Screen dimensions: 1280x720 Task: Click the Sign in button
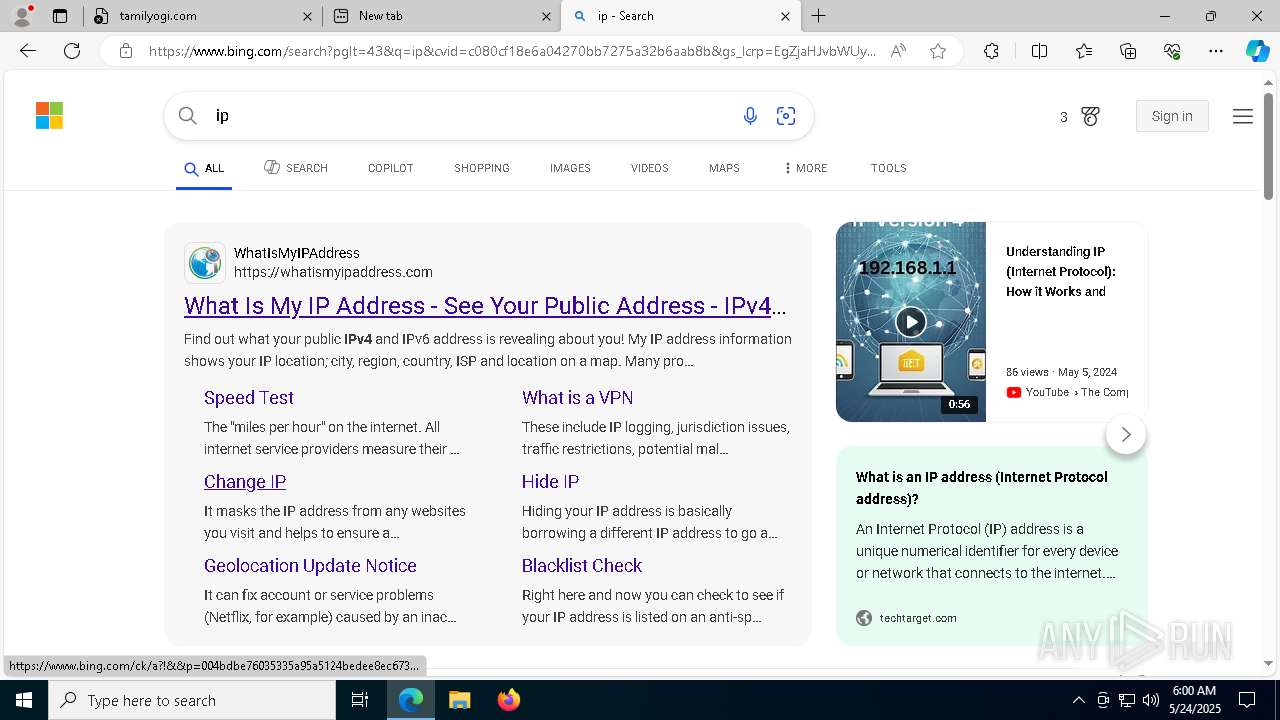1172,116
